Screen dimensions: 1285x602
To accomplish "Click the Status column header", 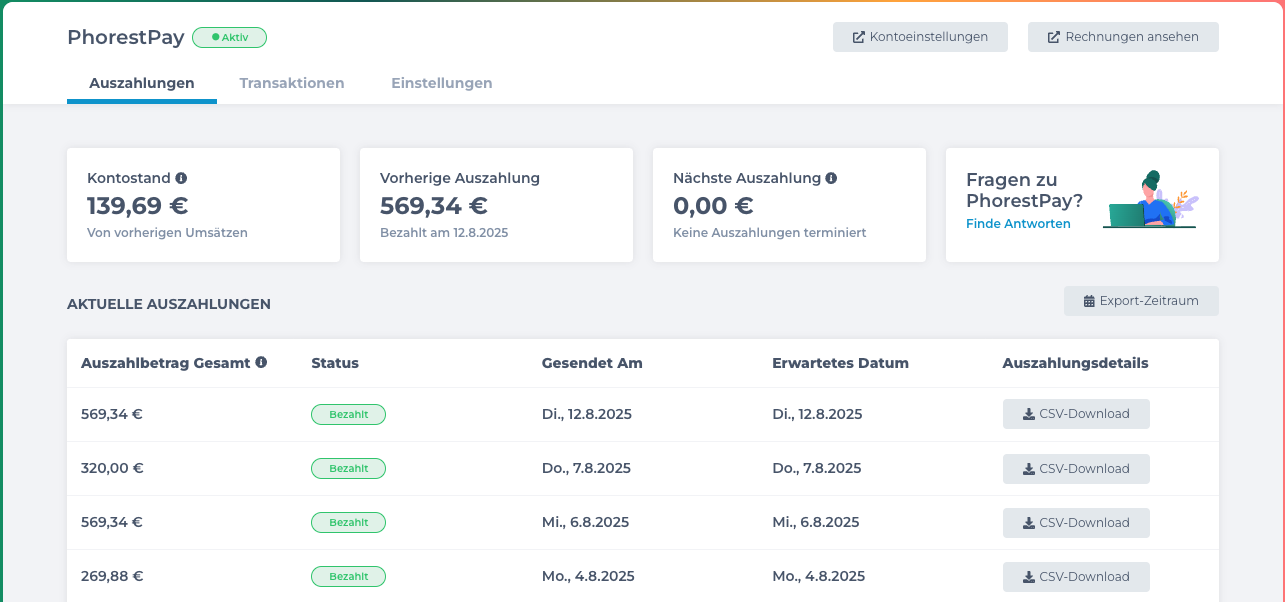I will (x=335, y=363).
